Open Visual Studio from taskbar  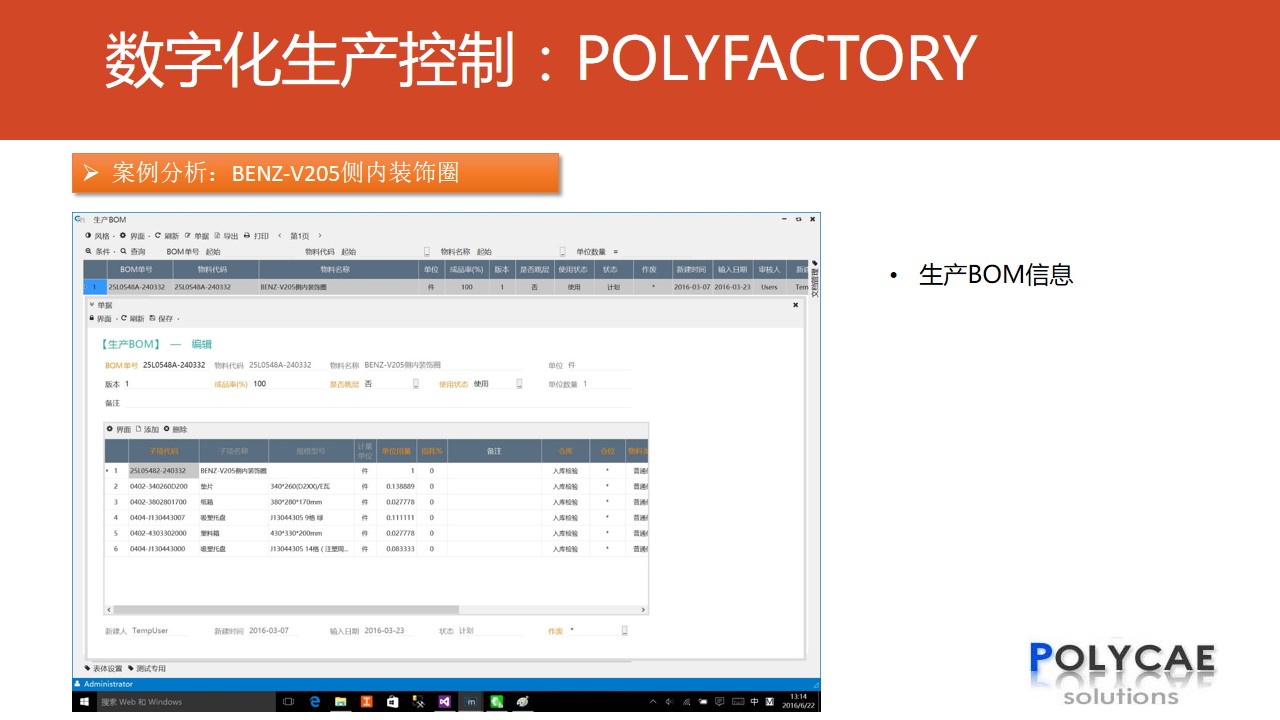[445, 702]
